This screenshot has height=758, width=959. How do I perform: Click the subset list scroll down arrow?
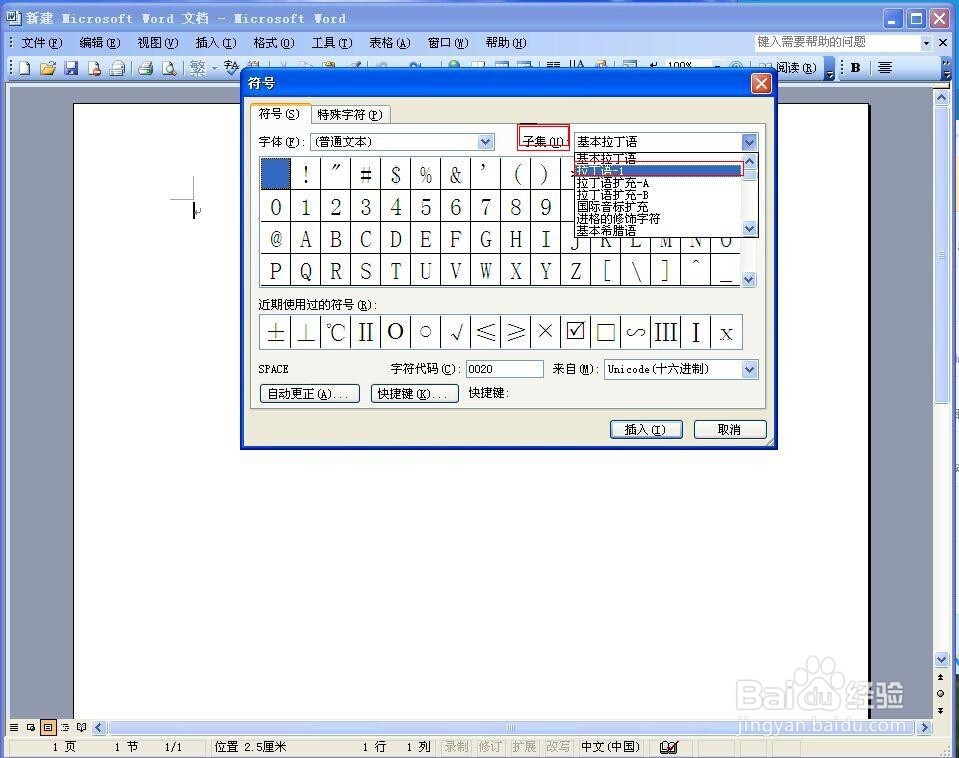[750, 229]
